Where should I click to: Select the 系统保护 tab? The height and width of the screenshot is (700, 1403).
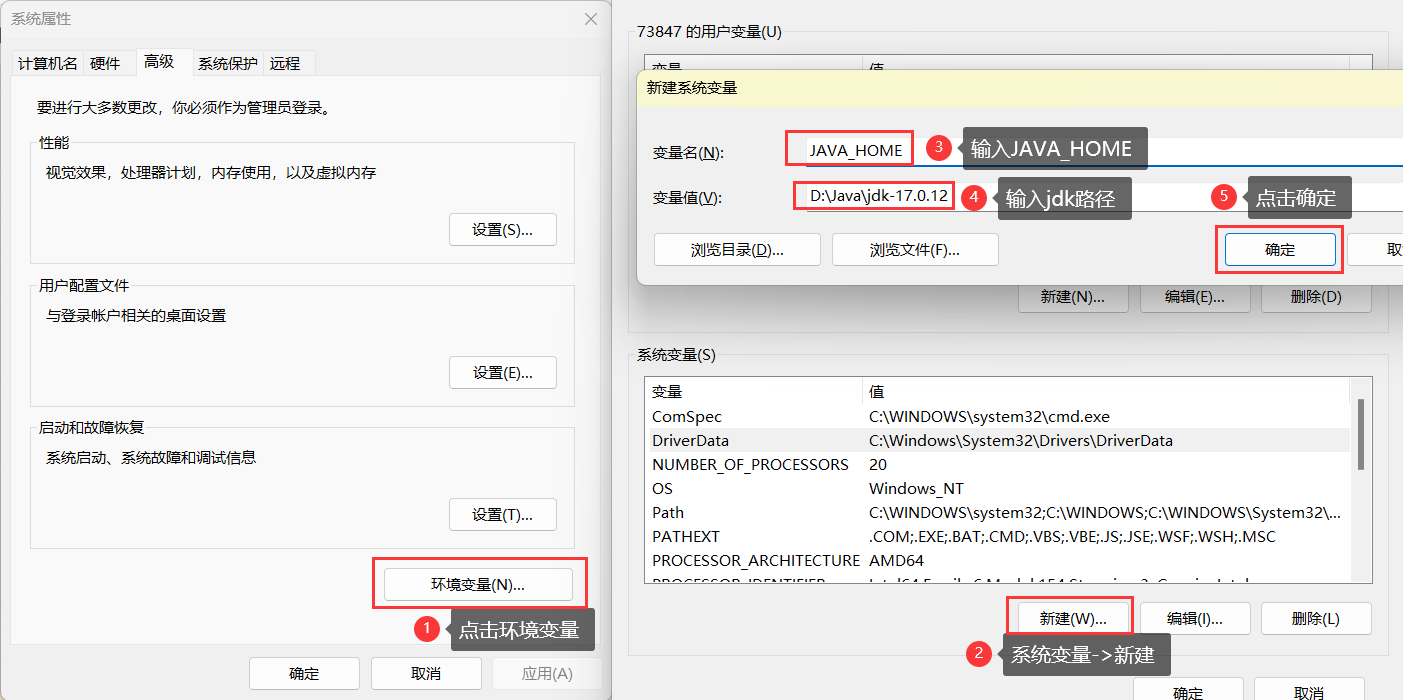tap(227, 63)
